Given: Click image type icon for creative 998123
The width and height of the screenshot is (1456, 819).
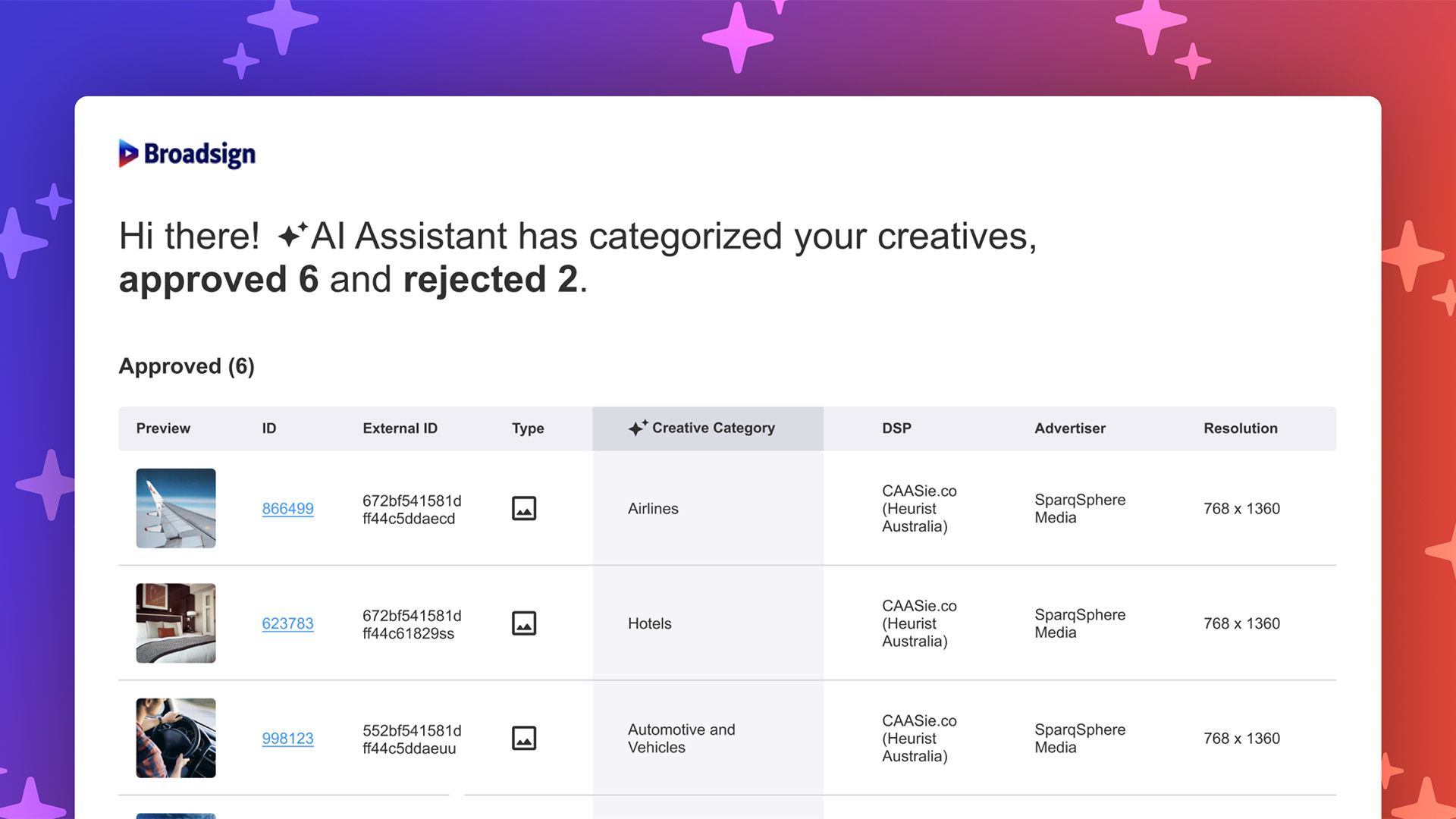Looking at the screenshot, I should point(524,738).
